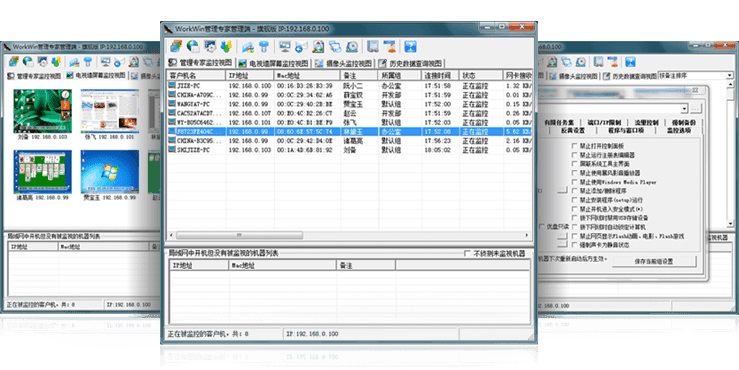Tick the 优盘只读 checkbox
Screen dimensions: 739x370
(x=542, y=227)
